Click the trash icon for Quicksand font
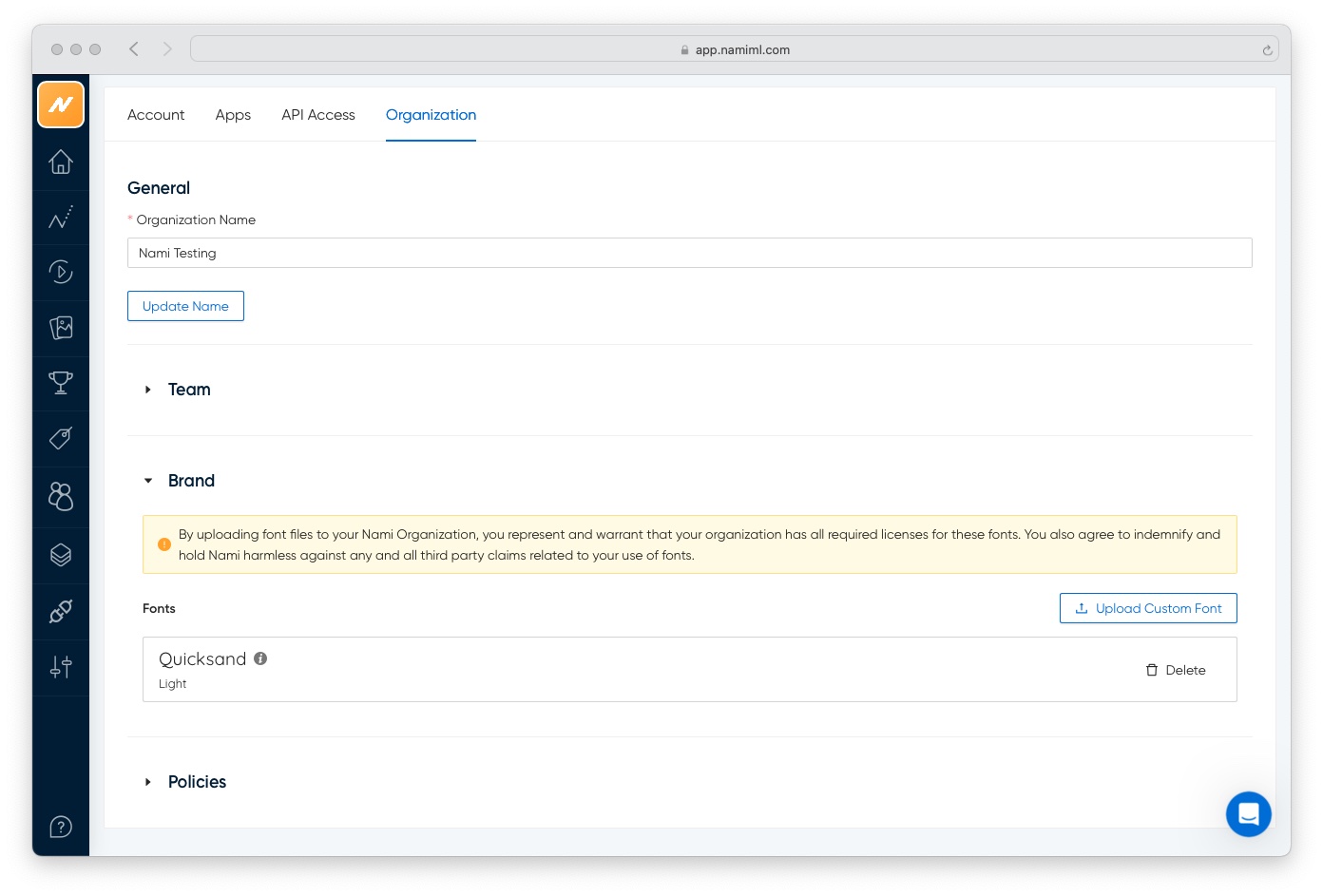 pyautogui.click(x=1152, y=670)
